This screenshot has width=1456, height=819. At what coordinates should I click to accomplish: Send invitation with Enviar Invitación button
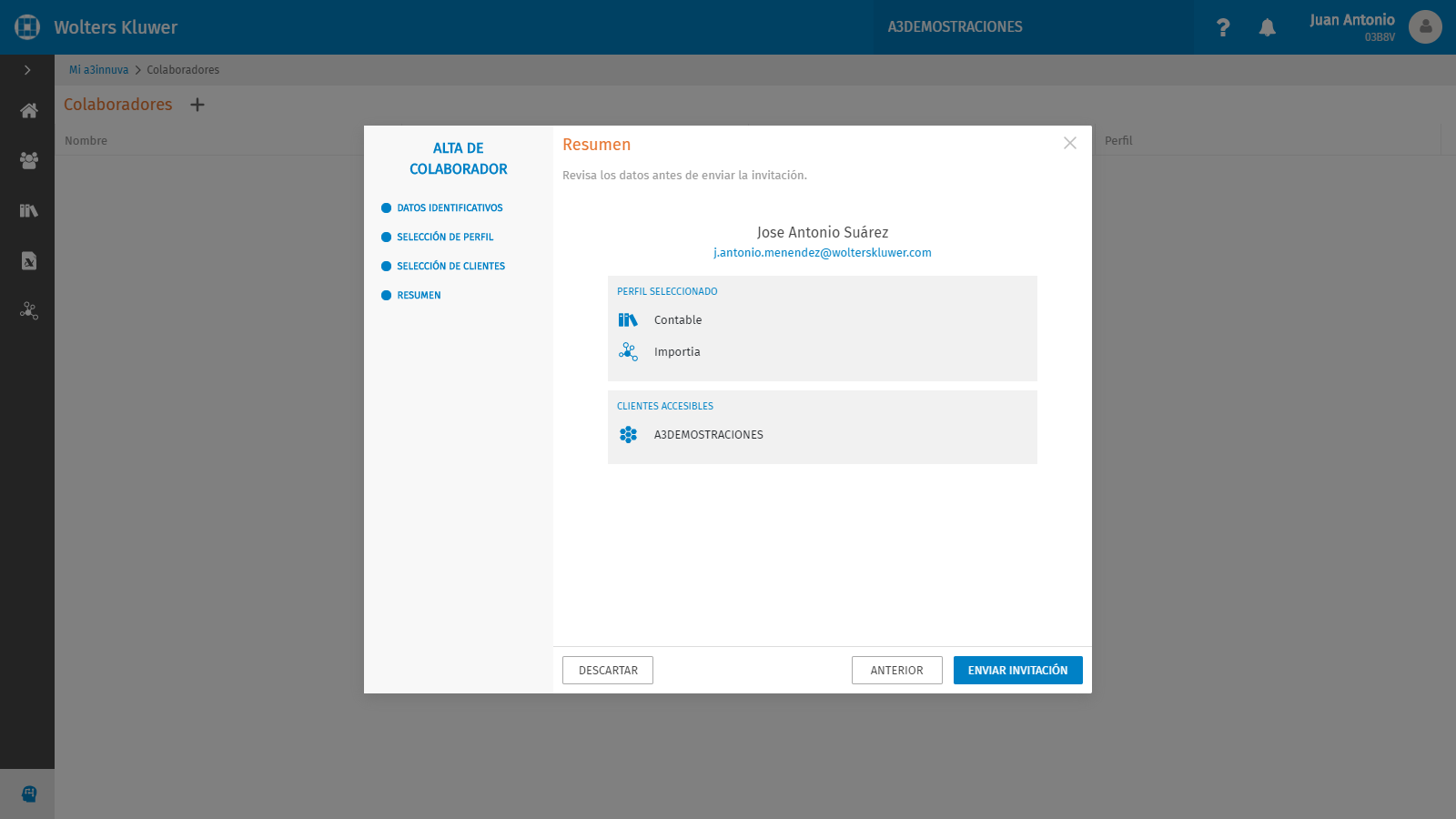click(x=1018, y=671)
